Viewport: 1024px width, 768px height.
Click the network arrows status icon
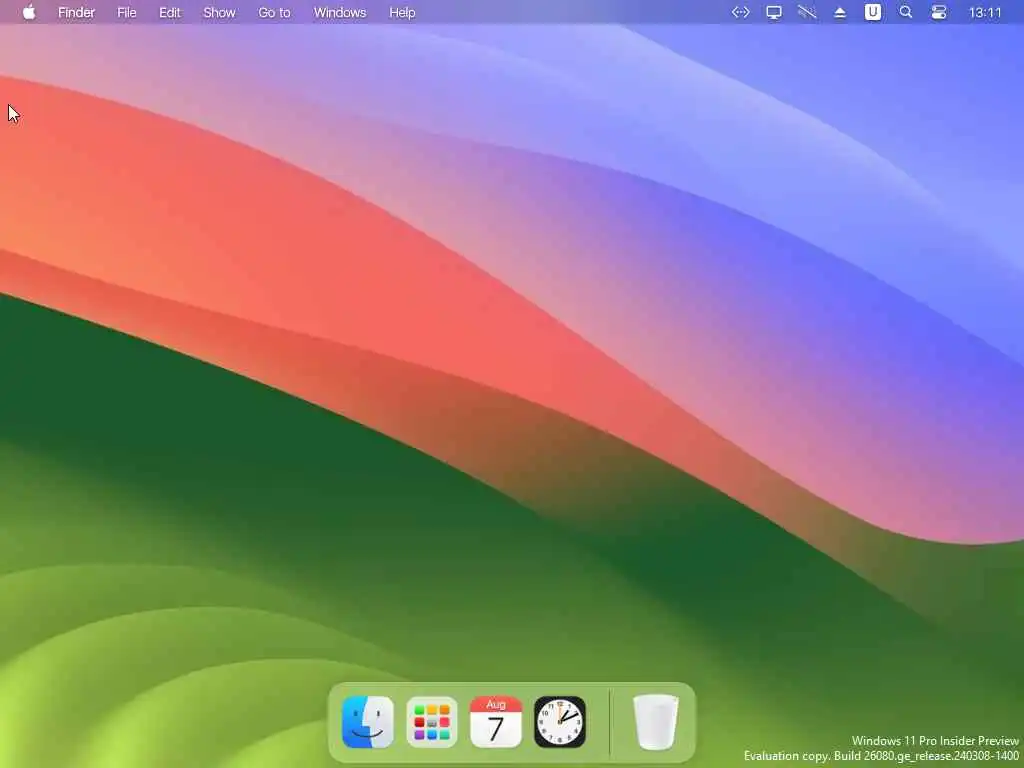(741, 12)
